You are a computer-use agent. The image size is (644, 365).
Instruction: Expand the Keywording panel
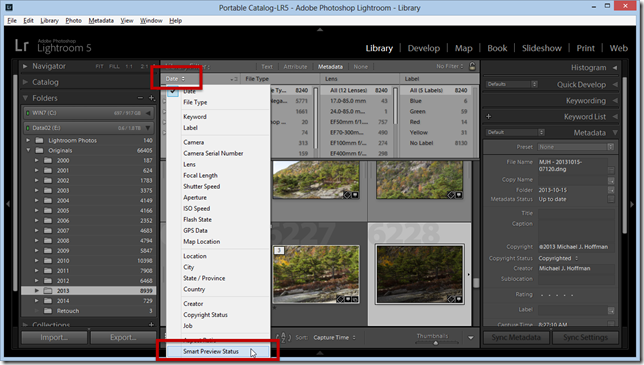(615, 101)
